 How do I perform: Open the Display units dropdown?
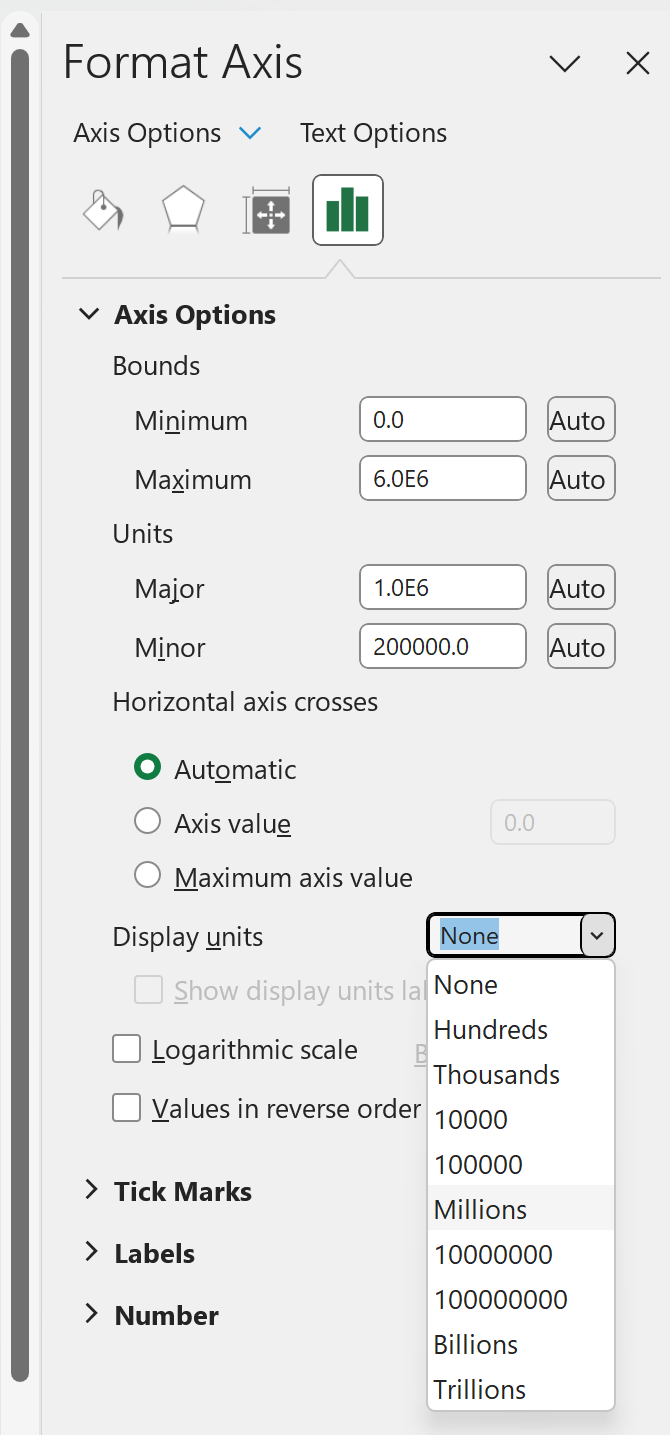(596, 934)
